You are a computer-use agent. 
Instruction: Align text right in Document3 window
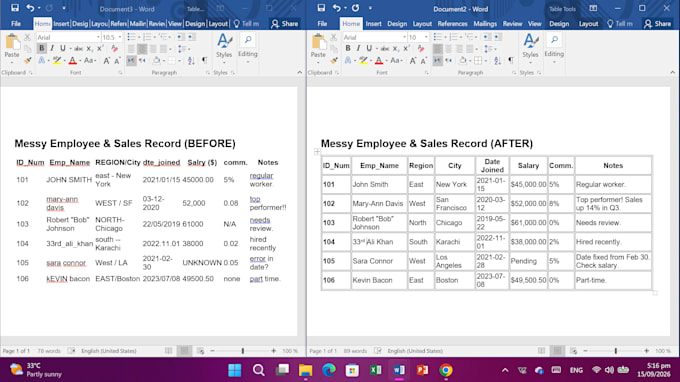[153, 49]
